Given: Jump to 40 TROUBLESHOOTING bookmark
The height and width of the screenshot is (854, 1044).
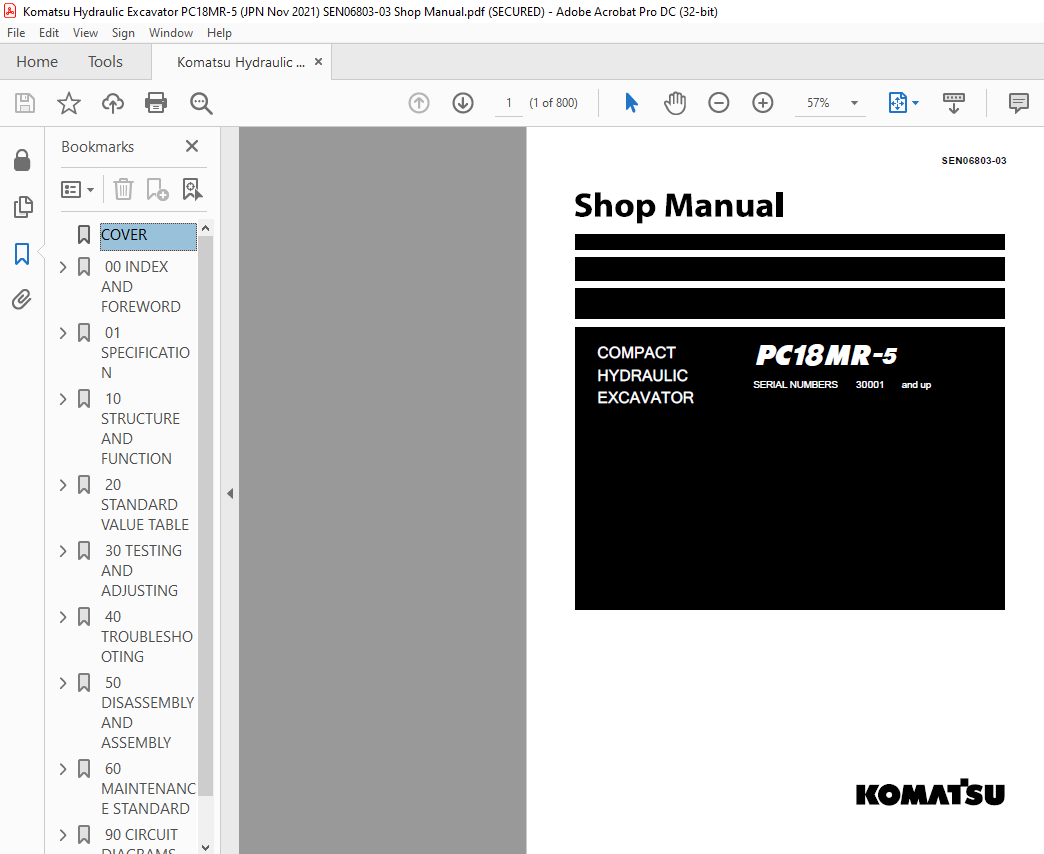Looking at the screenshot, I should click(x=147, y=636).
